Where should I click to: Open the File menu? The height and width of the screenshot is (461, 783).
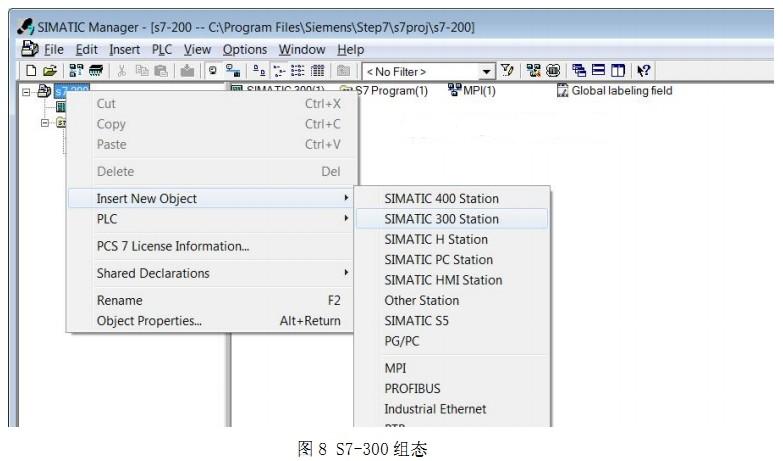pos(53,49)
